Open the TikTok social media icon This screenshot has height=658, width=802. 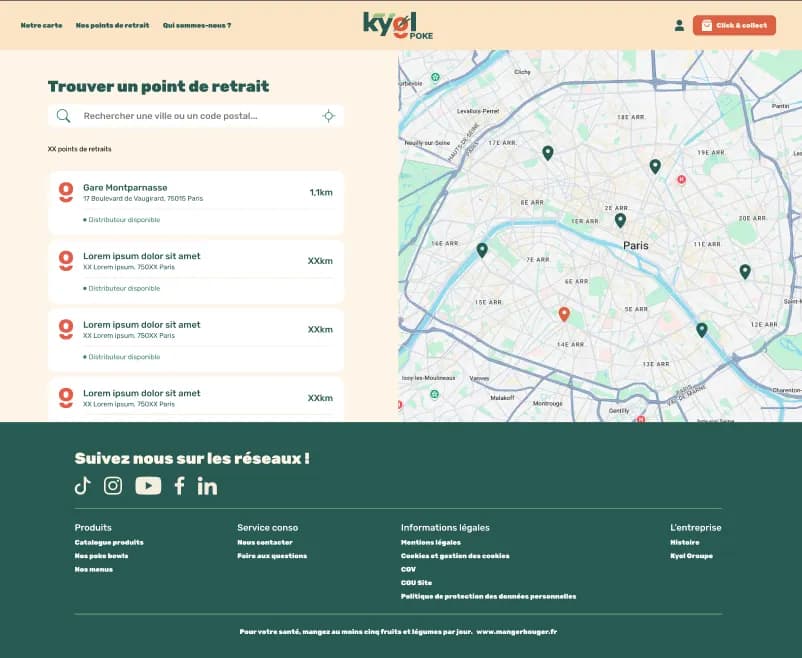click(83, 486)
